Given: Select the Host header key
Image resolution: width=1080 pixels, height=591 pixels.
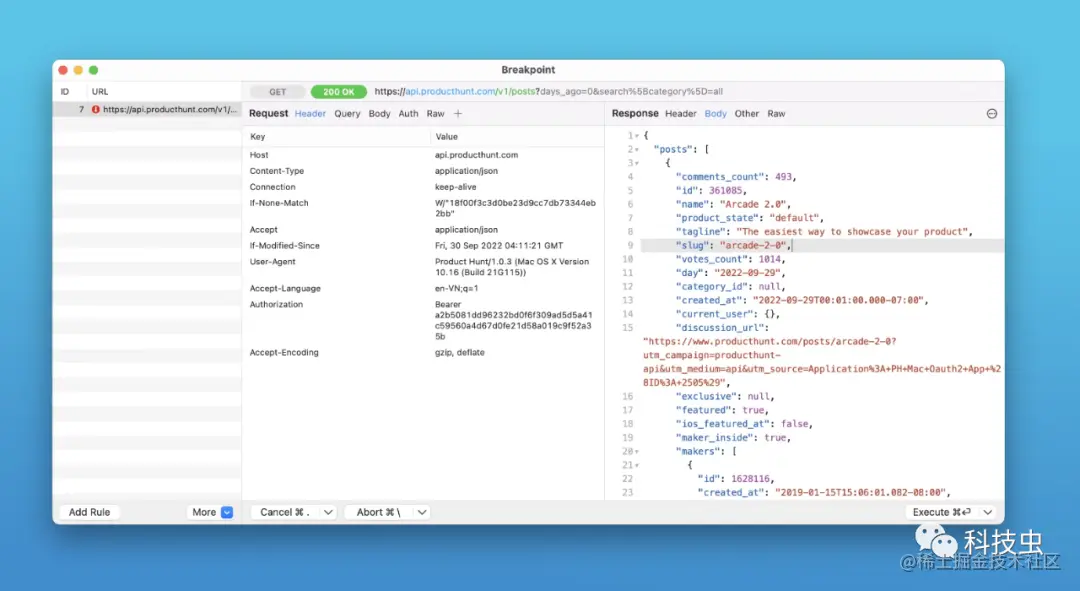Looking at the screenshot, I should click(259, 155).
